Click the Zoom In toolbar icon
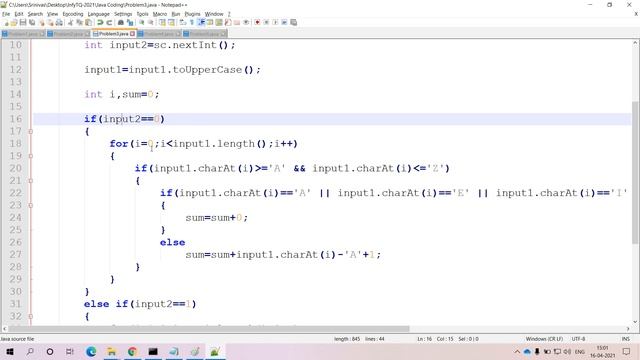Screen dimensions: 640x360 [141, 22]
